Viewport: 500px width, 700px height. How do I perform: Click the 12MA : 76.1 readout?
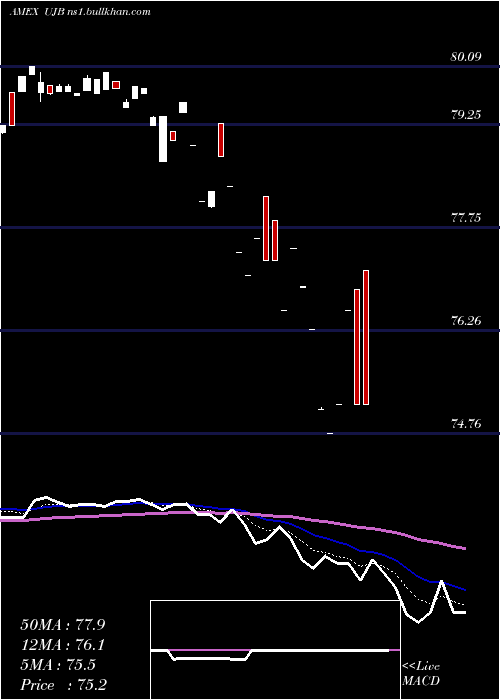pos(63,645)
